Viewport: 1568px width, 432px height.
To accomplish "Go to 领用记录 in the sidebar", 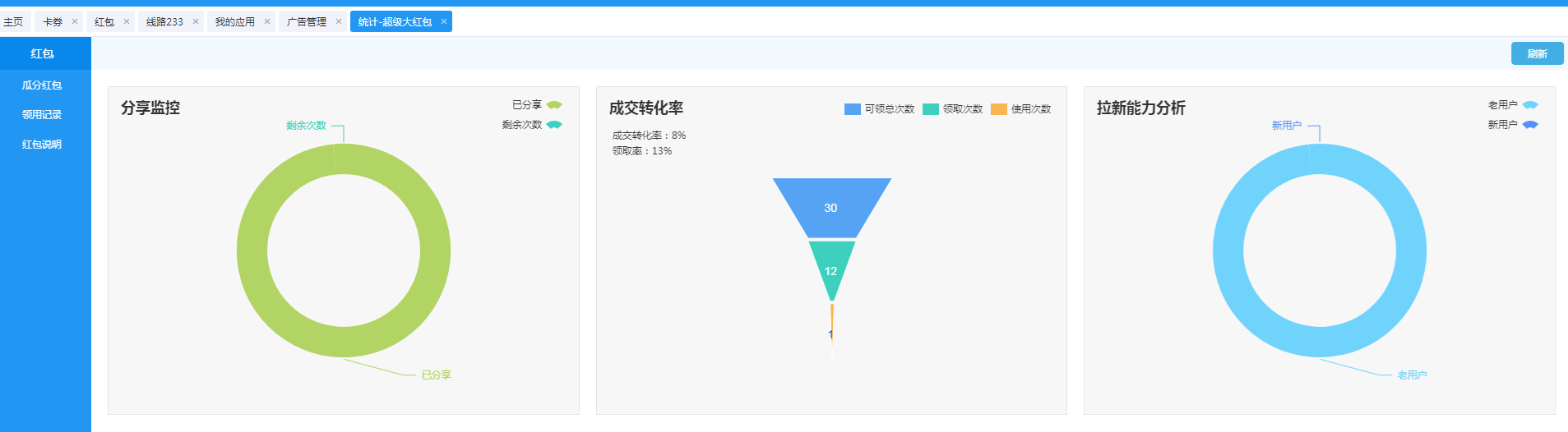I will (42, 115).
